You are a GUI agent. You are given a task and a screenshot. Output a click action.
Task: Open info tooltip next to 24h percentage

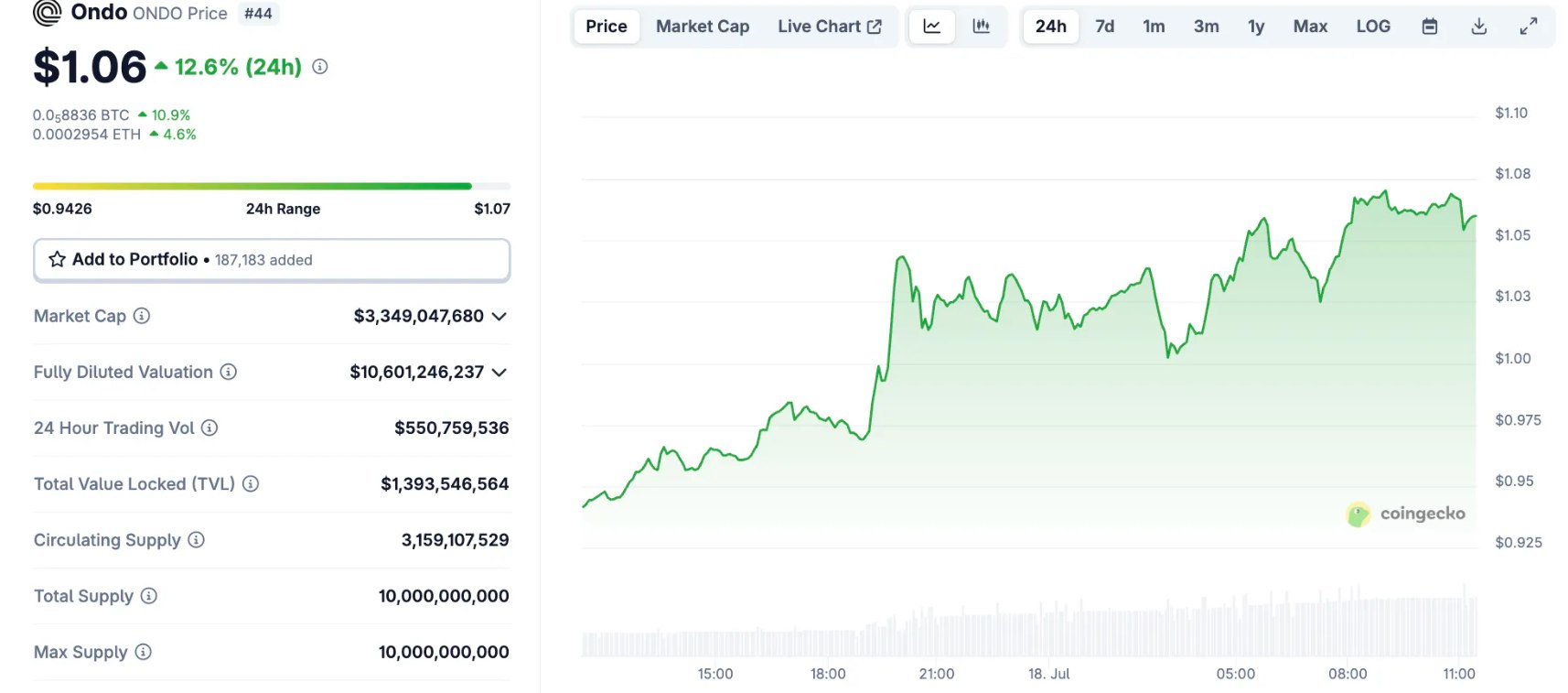[320, 67]
